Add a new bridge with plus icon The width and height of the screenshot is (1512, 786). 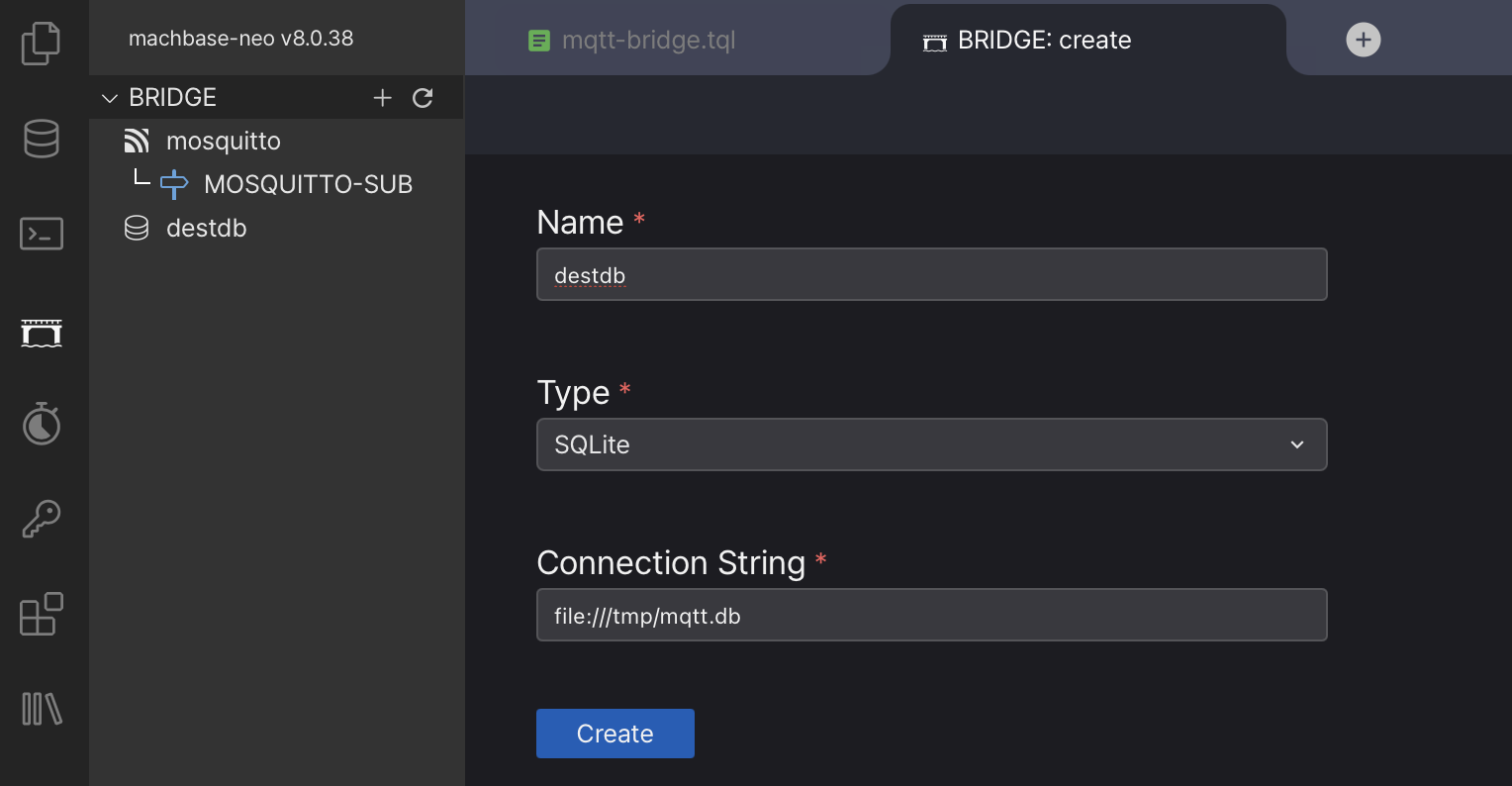point(382,97)
